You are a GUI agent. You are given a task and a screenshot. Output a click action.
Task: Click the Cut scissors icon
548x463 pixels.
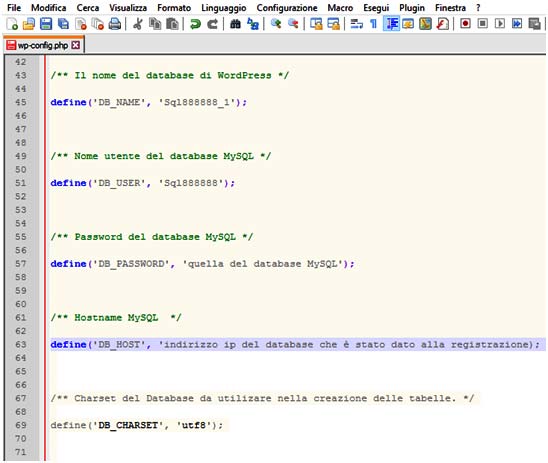click(138, 24)
